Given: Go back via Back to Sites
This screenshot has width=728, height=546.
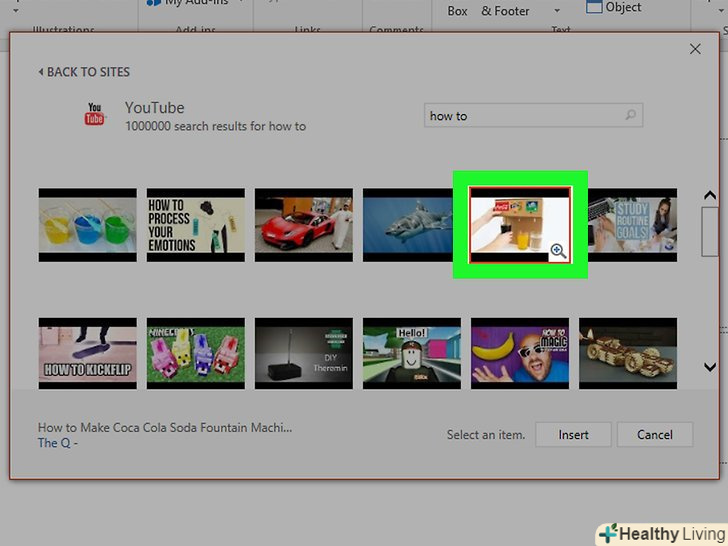Looking at the screenshot, I should coord(84,72).
